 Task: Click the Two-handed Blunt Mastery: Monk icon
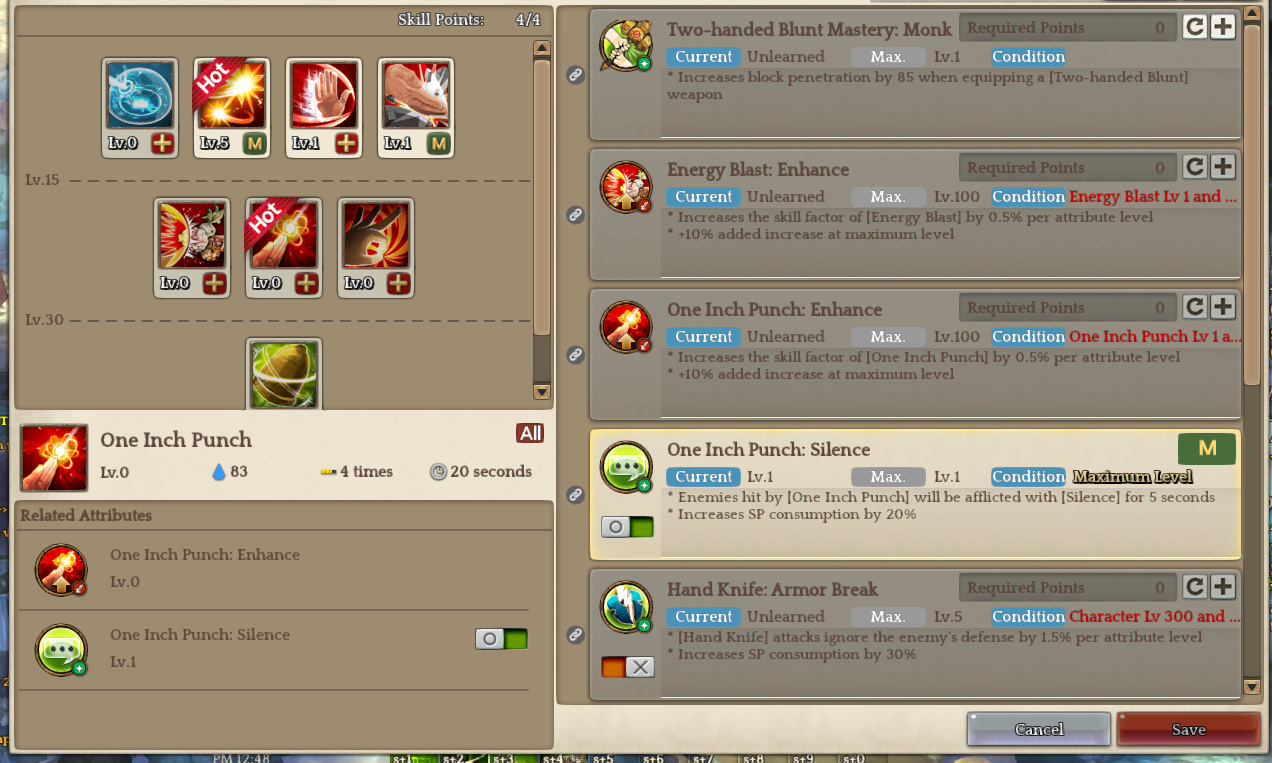pyautogui.click(x=626, y=46)
